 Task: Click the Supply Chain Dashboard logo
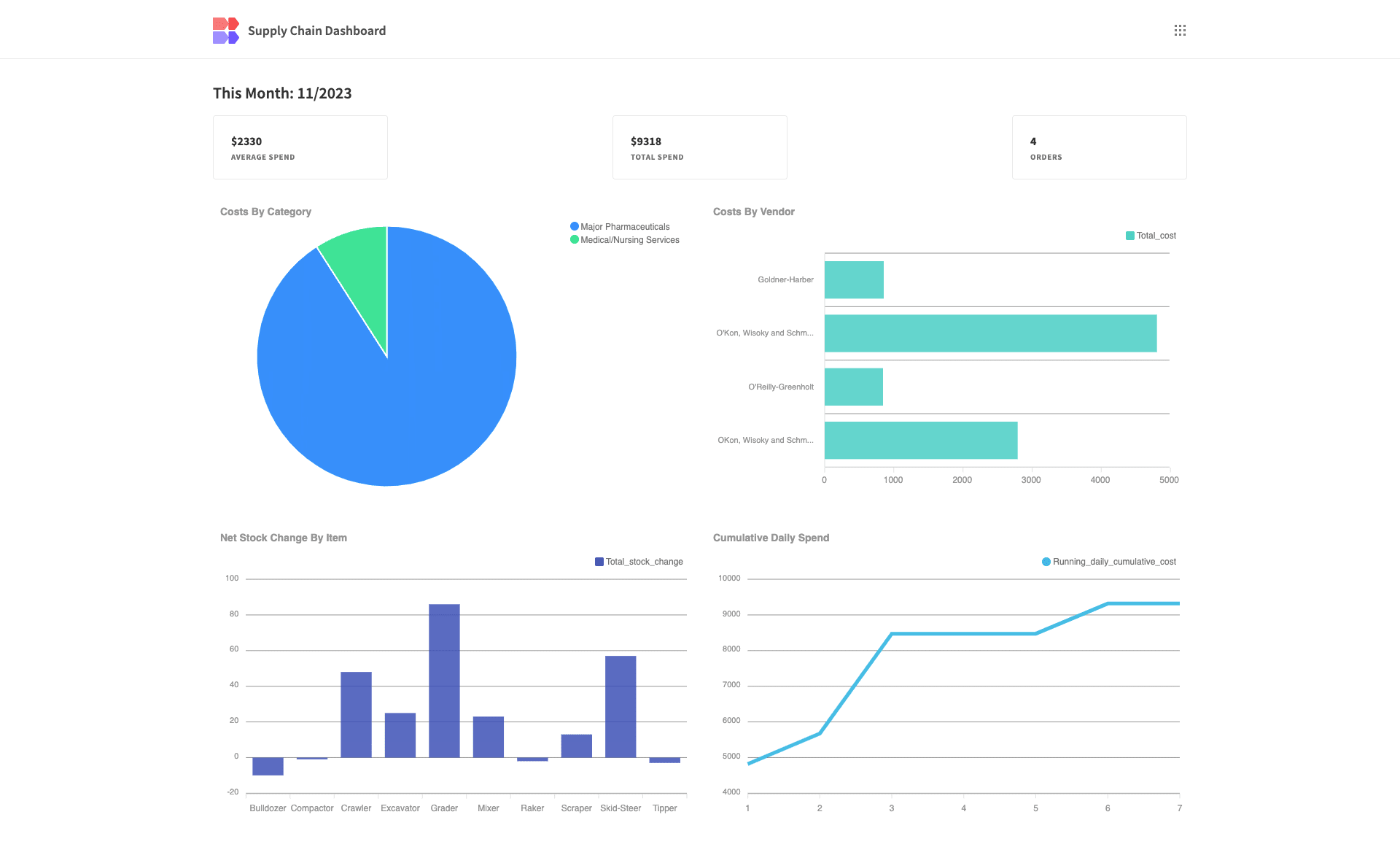(x=225, y=31)
